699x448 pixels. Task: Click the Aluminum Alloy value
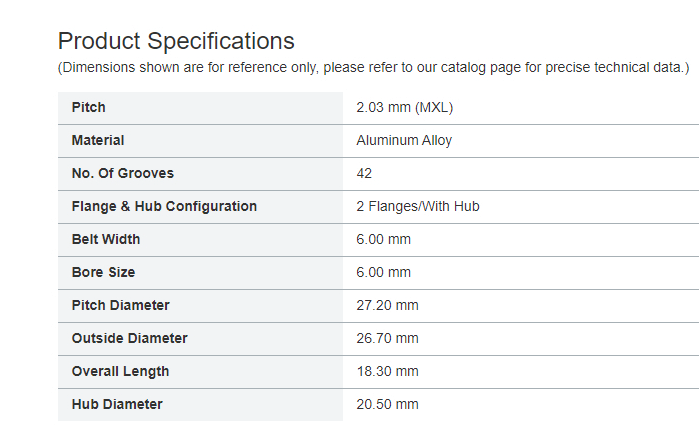click(404, 140)
